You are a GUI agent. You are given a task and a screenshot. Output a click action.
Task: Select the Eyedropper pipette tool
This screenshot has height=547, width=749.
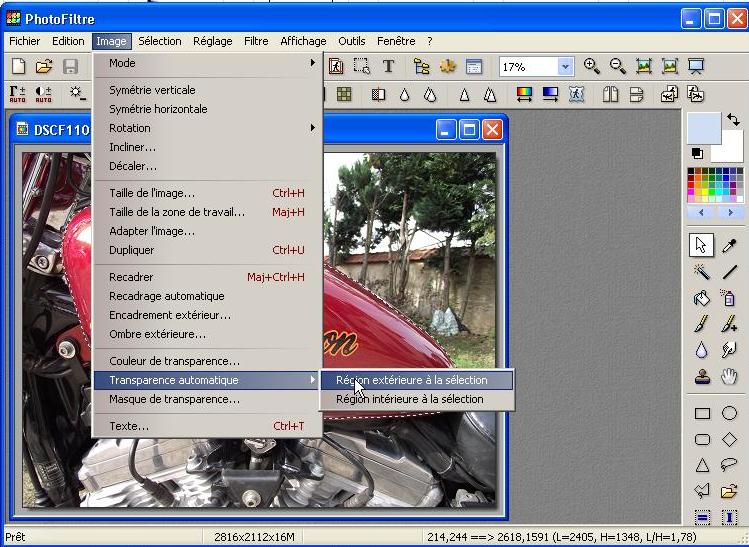[729, 246]
